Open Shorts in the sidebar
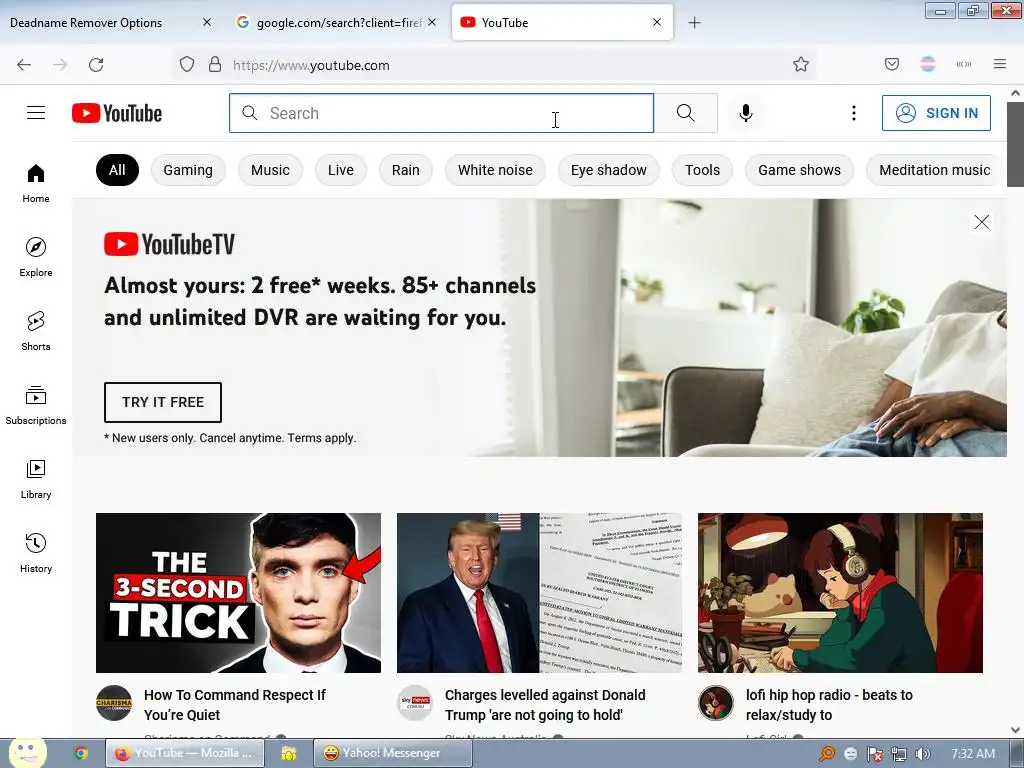The height and width of the screenshot is (768, 1024). [36, 331]
